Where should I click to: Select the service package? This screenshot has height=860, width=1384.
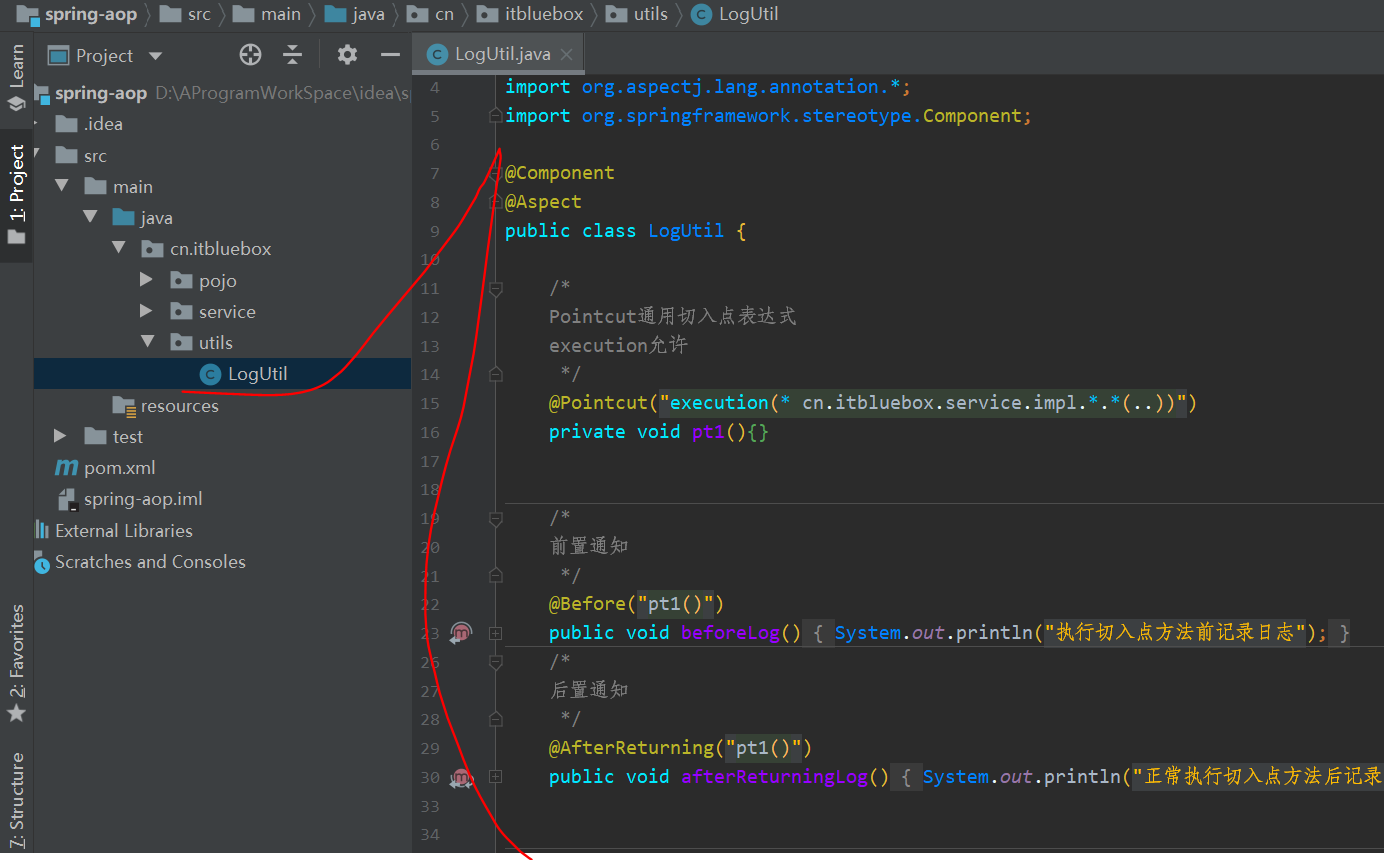(227, 312)
